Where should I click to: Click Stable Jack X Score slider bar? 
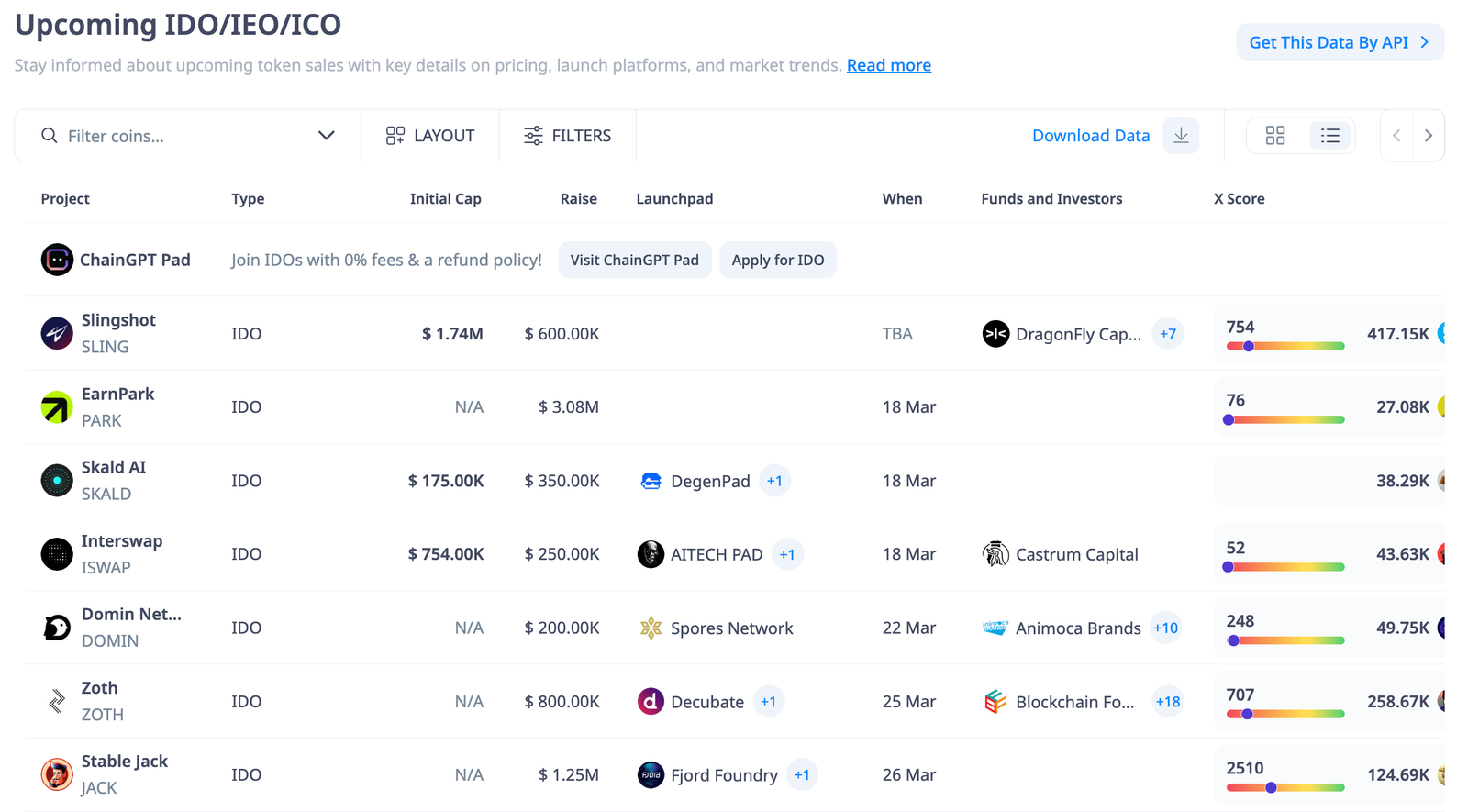[x=1285, y=787]
